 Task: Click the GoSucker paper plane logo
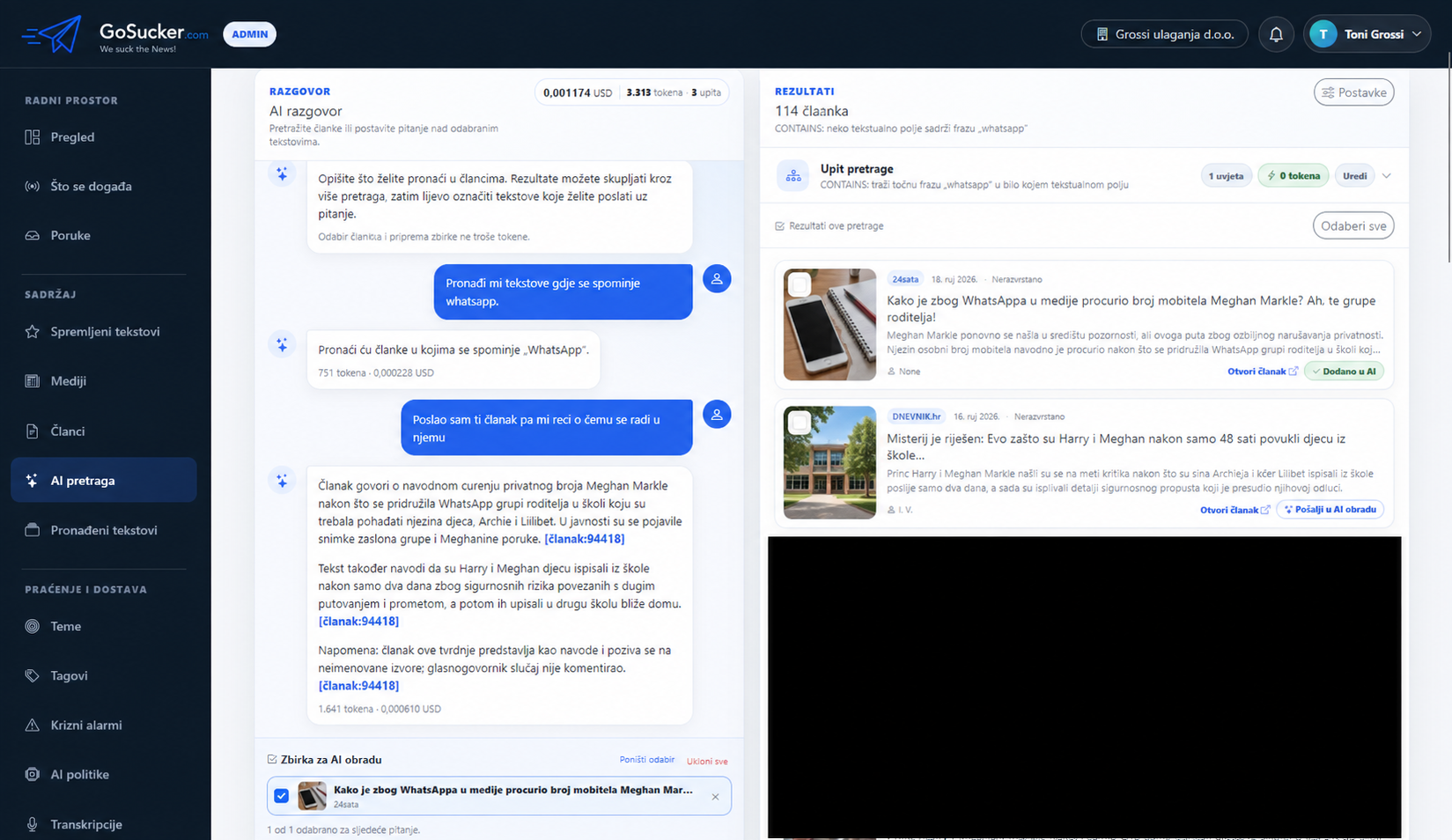click(x=52, y=34)
